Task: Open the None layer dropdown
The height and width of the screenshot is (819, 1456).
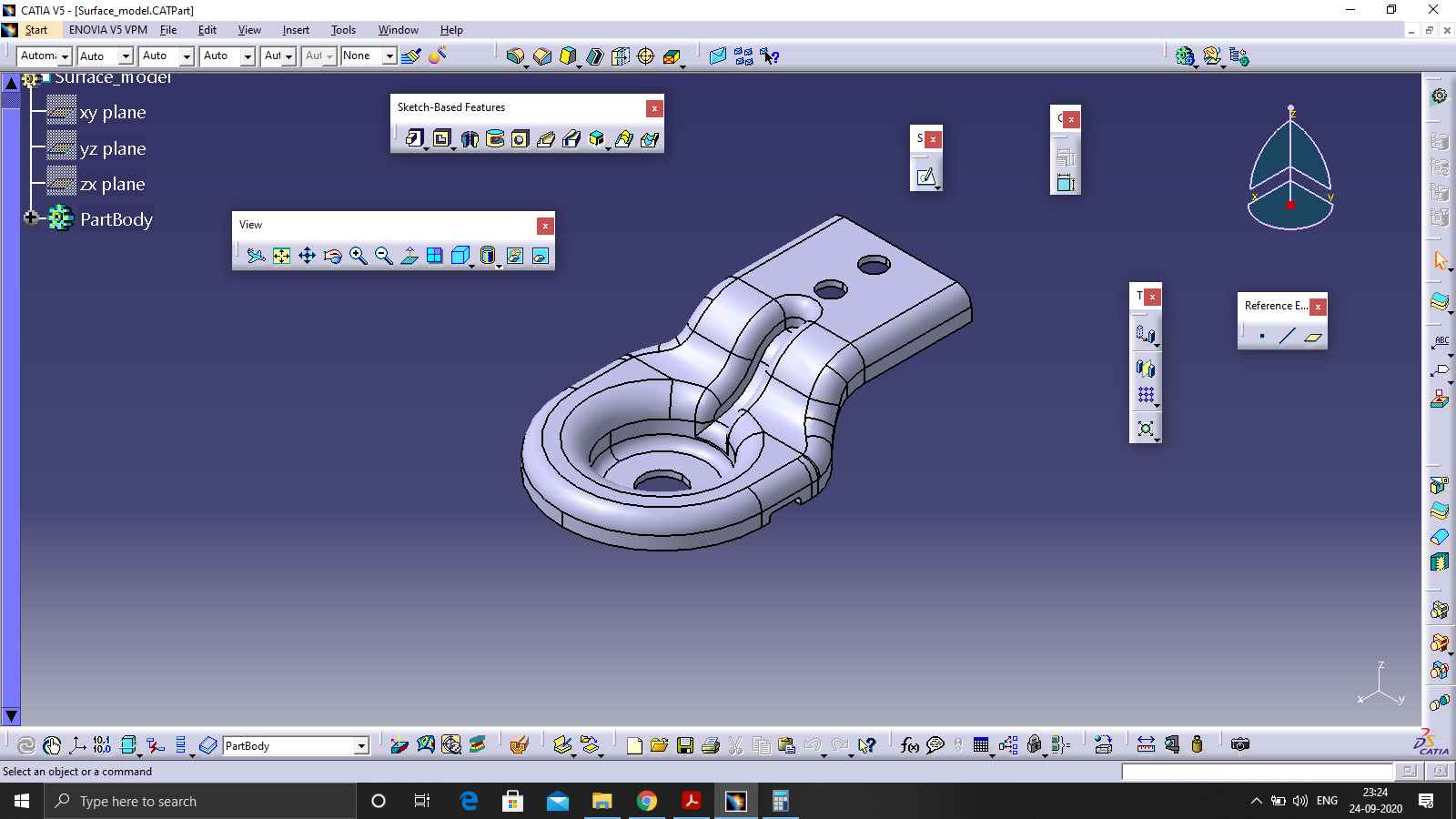Action: coord(389,56)
